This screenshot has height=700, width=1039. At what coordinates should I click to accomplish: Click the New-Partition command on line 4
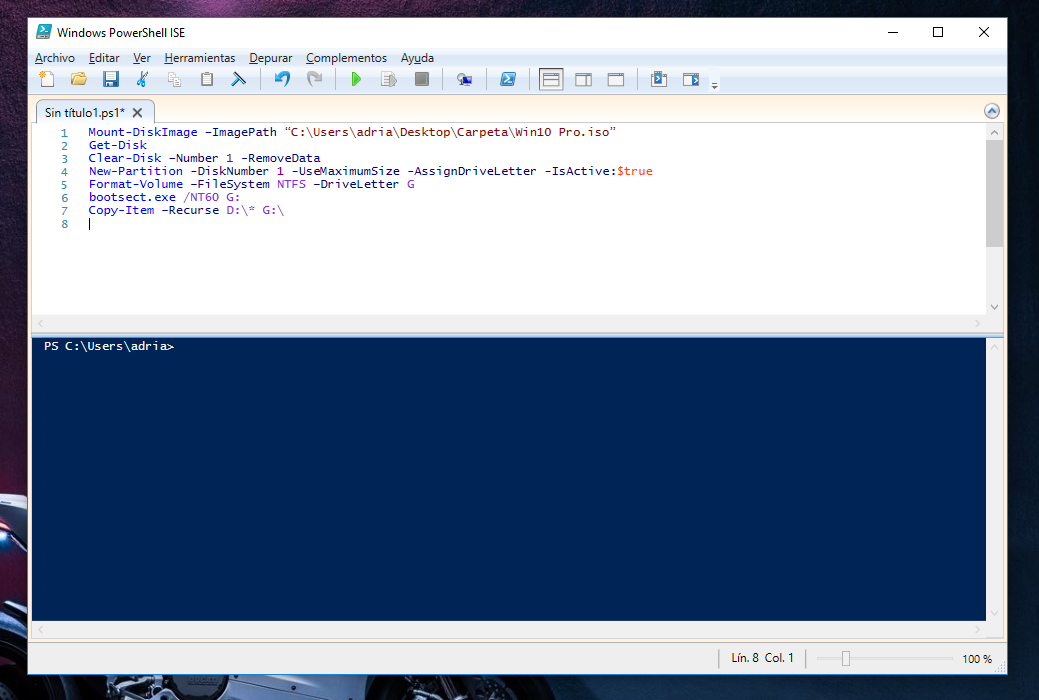(x=136, y=171)
